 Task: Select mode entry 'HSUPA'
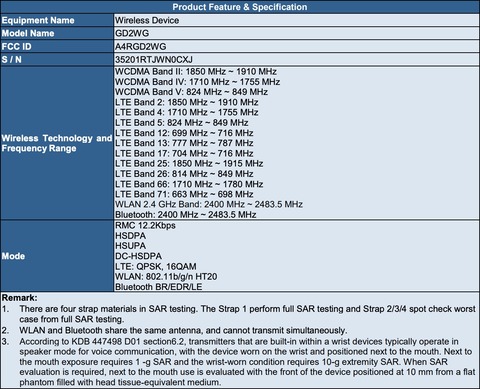[x=130, y=246]
